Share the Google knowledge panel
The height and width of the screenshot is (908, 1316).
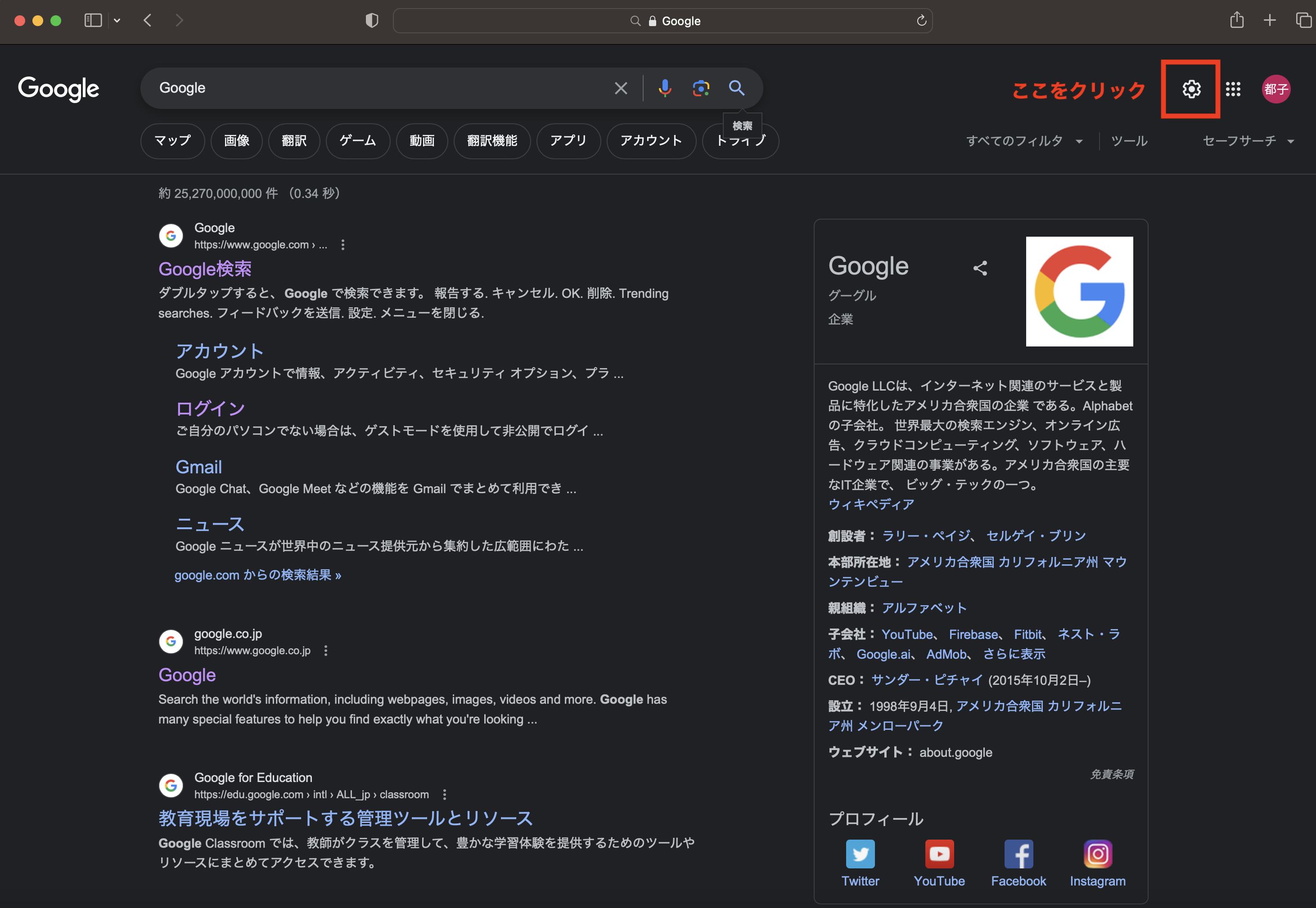click(x=980, y=268)
